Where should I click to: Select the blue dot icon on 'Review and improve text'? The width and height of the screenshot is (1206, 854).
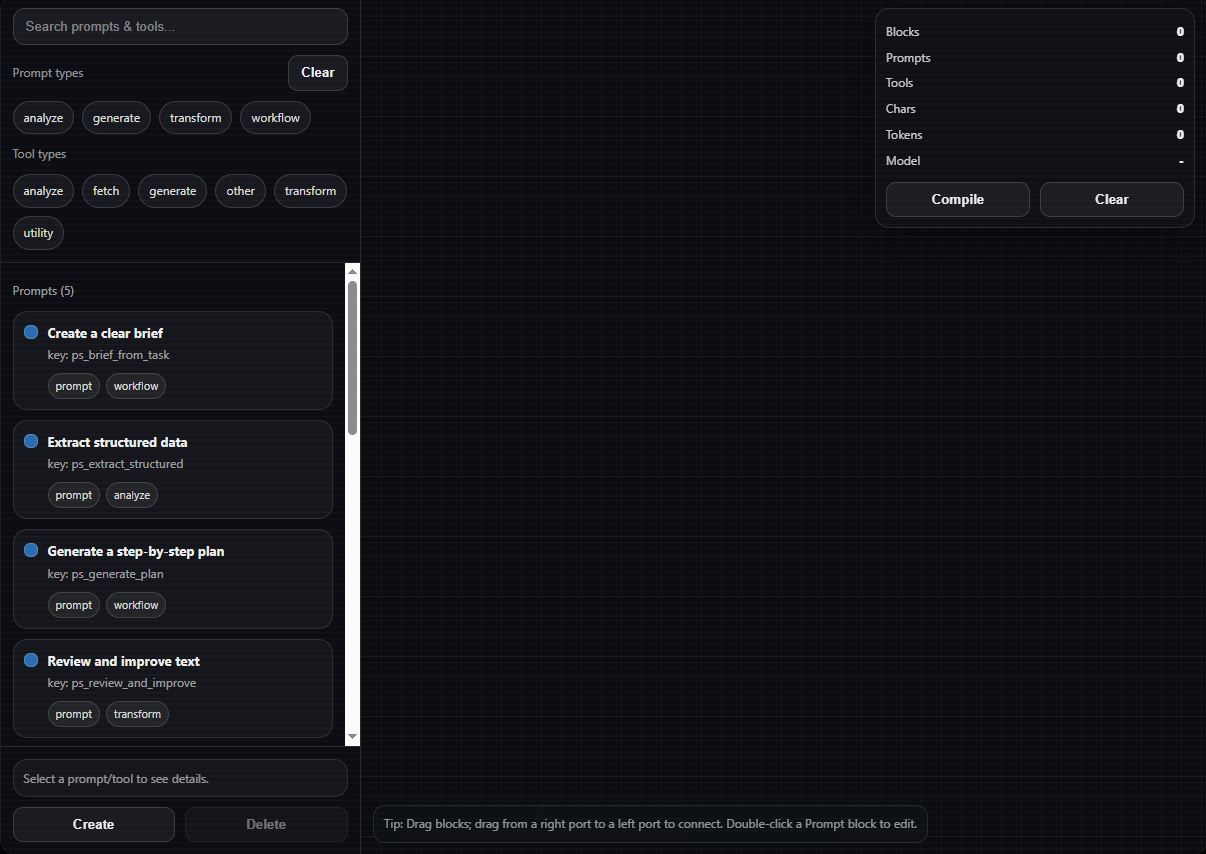point(30,660)
